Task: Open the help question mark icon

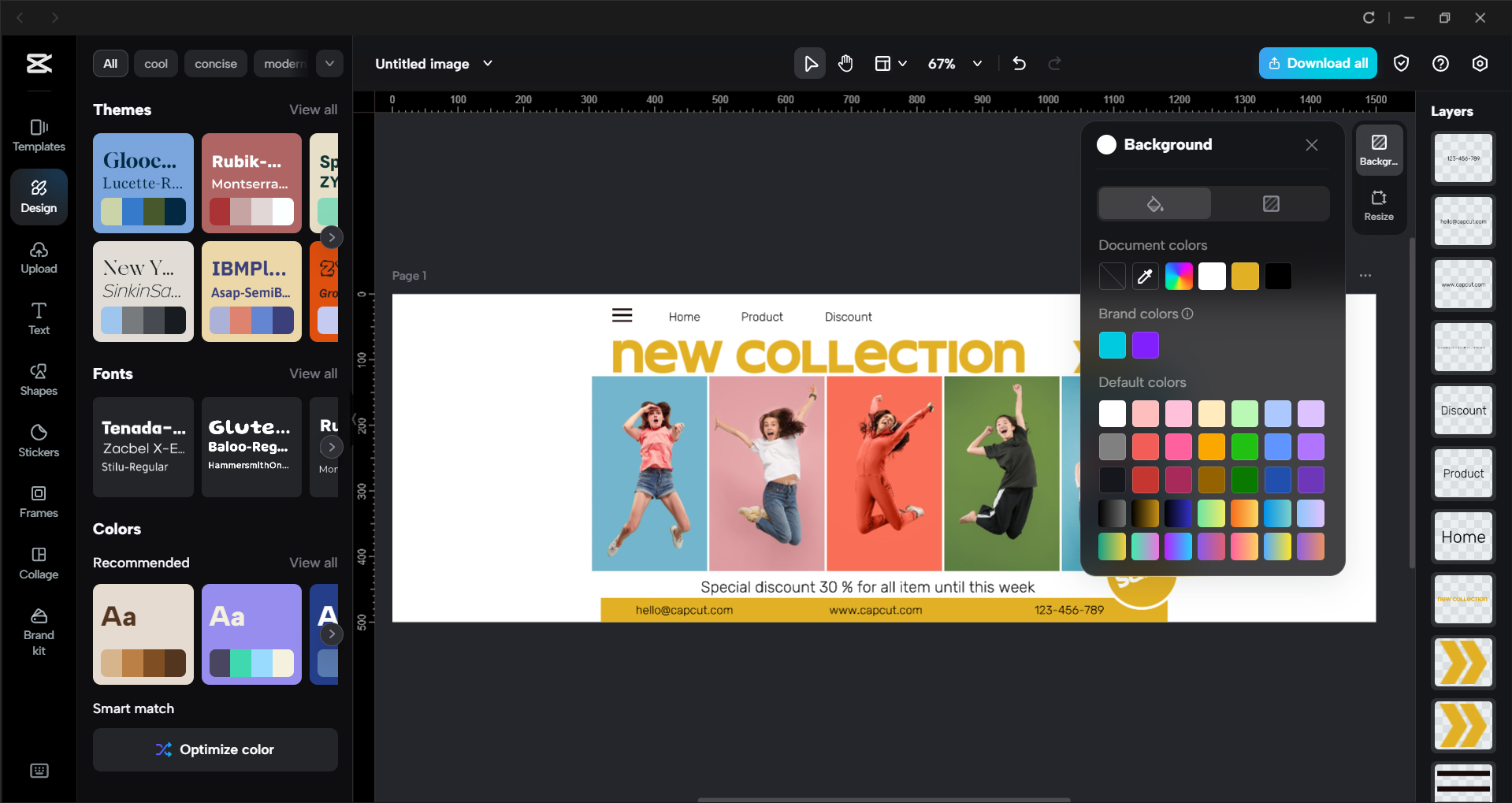Action: pos(1440,64)
